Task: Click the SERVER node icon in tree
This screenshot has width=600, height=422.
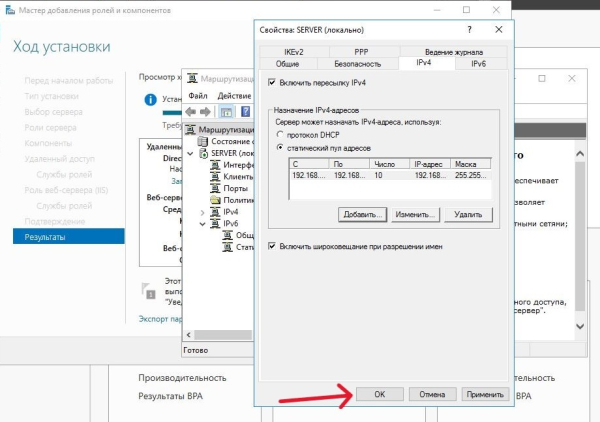Action: pyautogui.click(x=203, y=153)
